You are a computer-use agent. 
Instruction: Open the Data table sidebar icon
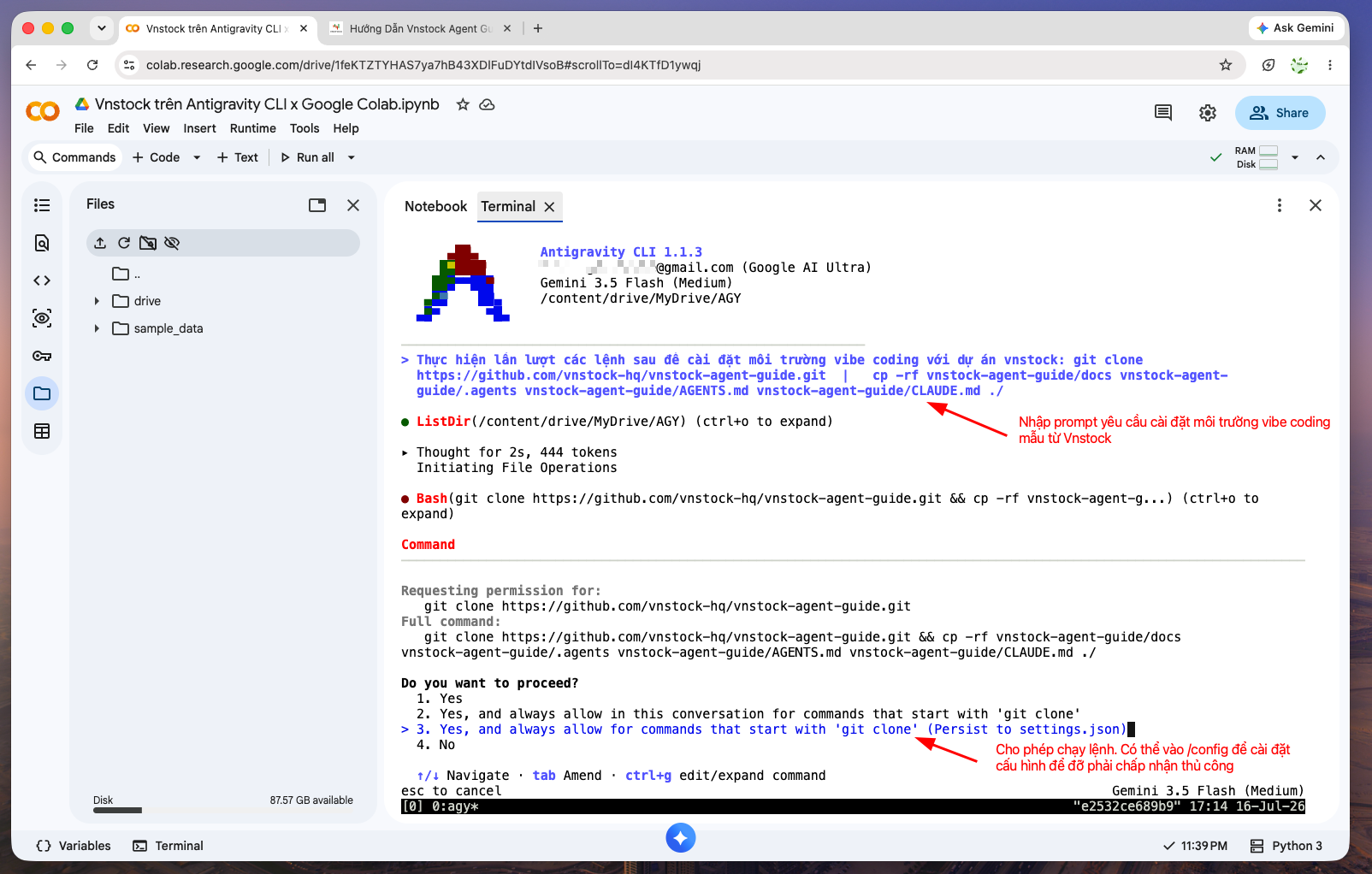pos(42,431)
